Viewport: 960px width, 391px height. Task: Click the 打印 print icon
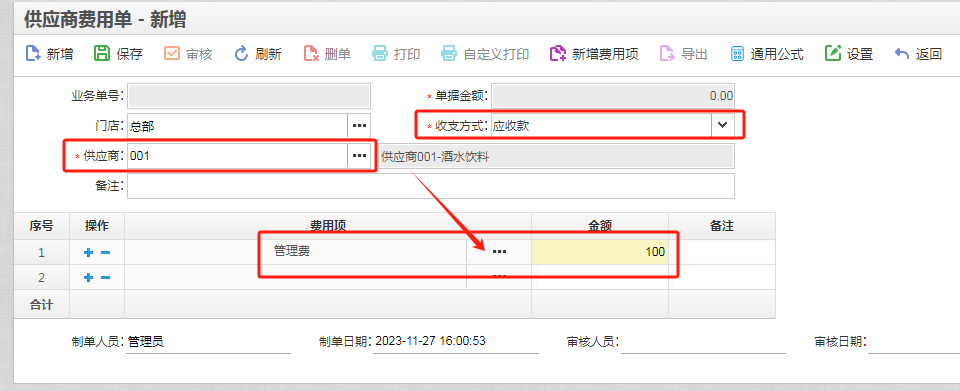coord(380,54)
